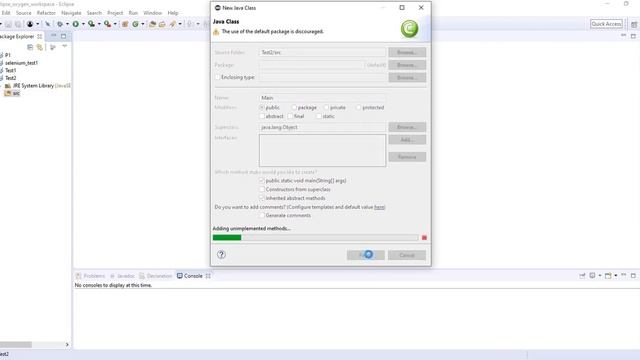640x360 pixels.
Task: Open dropdown beside Open Console icon
Action: point(616,276)
